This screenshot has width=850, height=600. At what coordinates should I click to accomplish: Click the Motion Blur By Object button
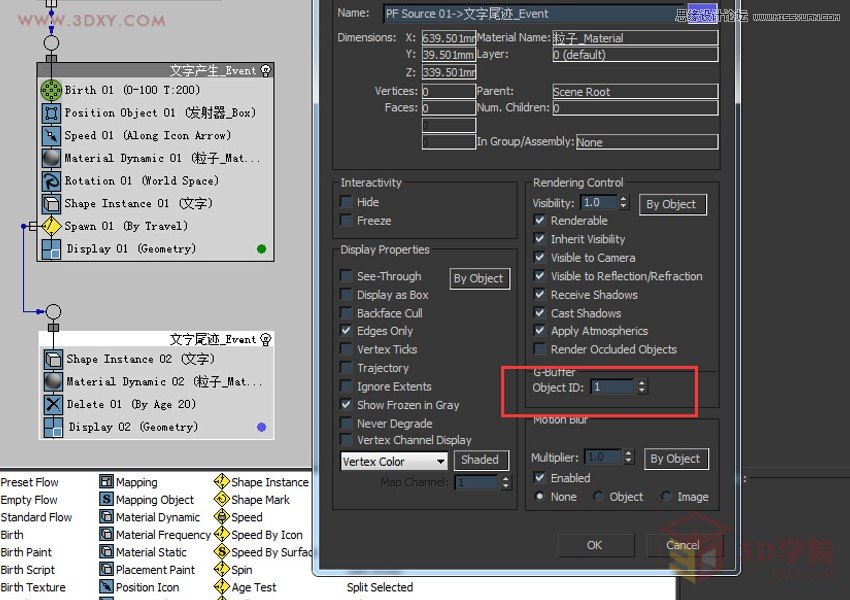pyautogui.click(x=675, y=459)
